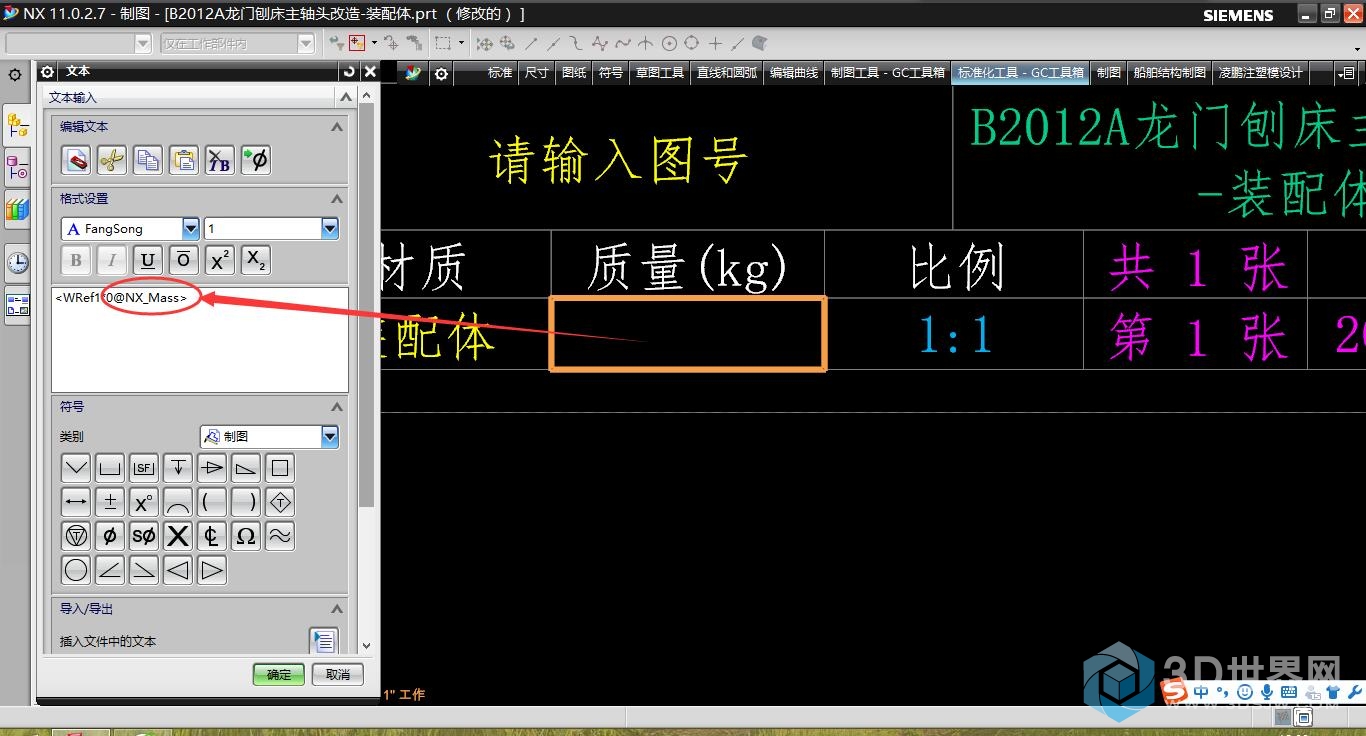Screen dimensions: 1366x736
Task: Toggle Overline formatting
Action: (x=184, y=261)
